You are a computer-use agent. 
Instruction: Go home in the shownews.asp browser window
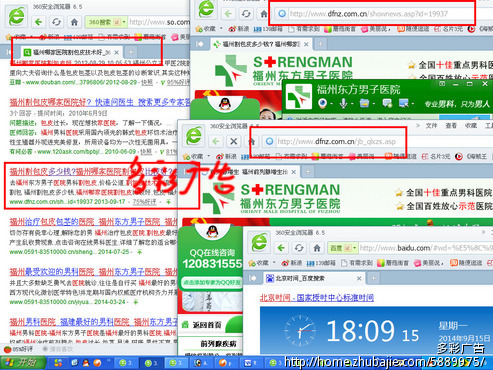point(263,14)
